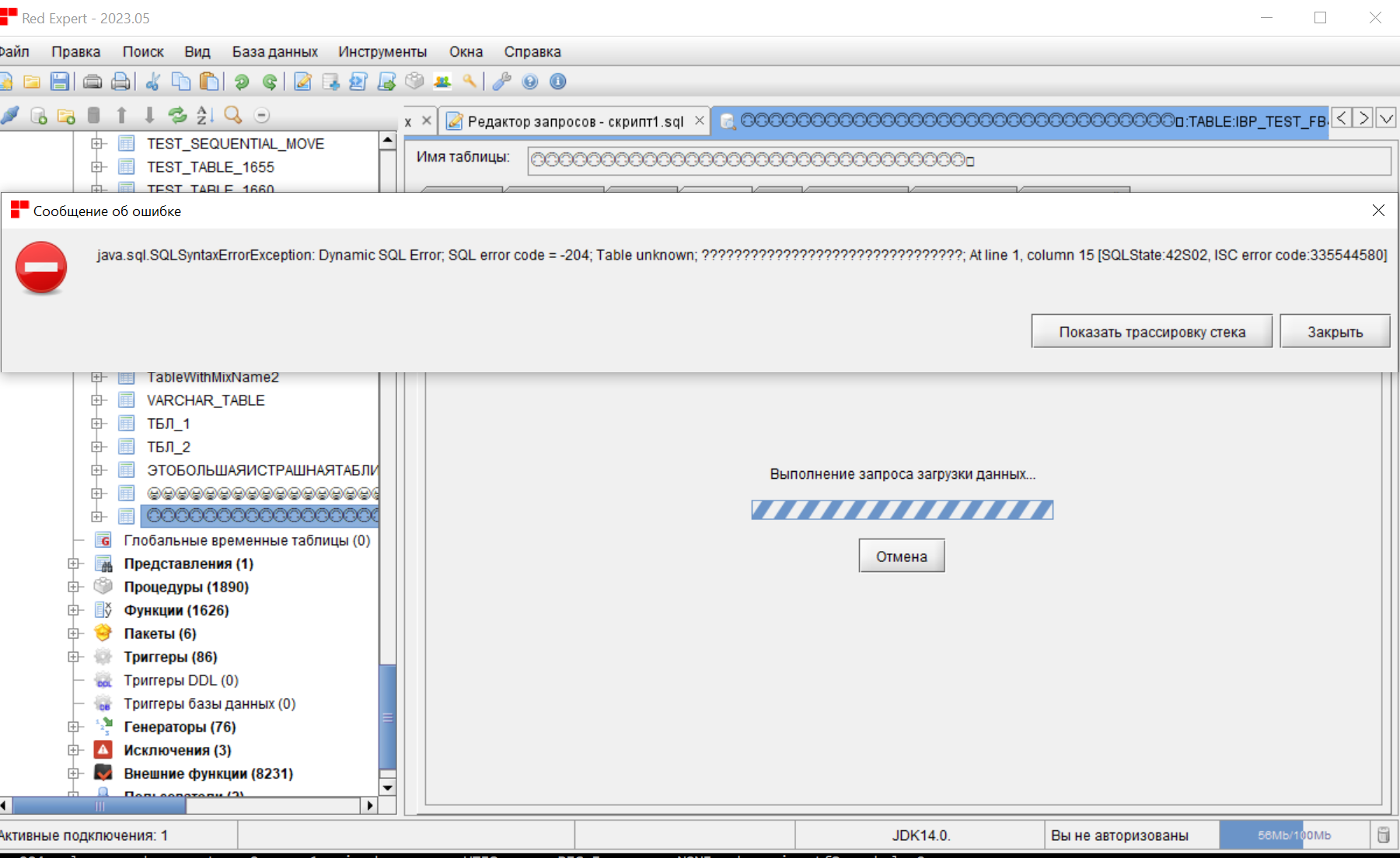The height and width of the screenshot is (858, 1400).
Task: Expand the Функции (1626) tree node
Action: [74, 610]
